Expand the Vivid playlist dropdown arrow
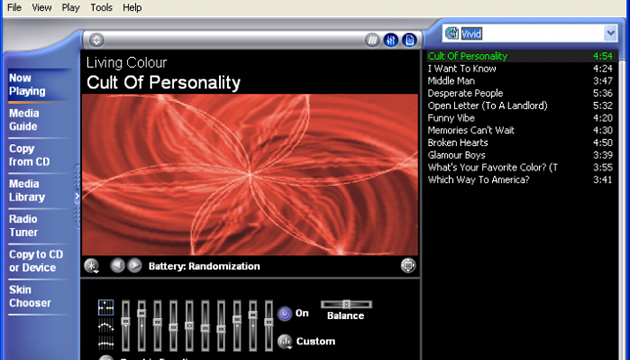This screenshot has width=630, height=360. 610,33
